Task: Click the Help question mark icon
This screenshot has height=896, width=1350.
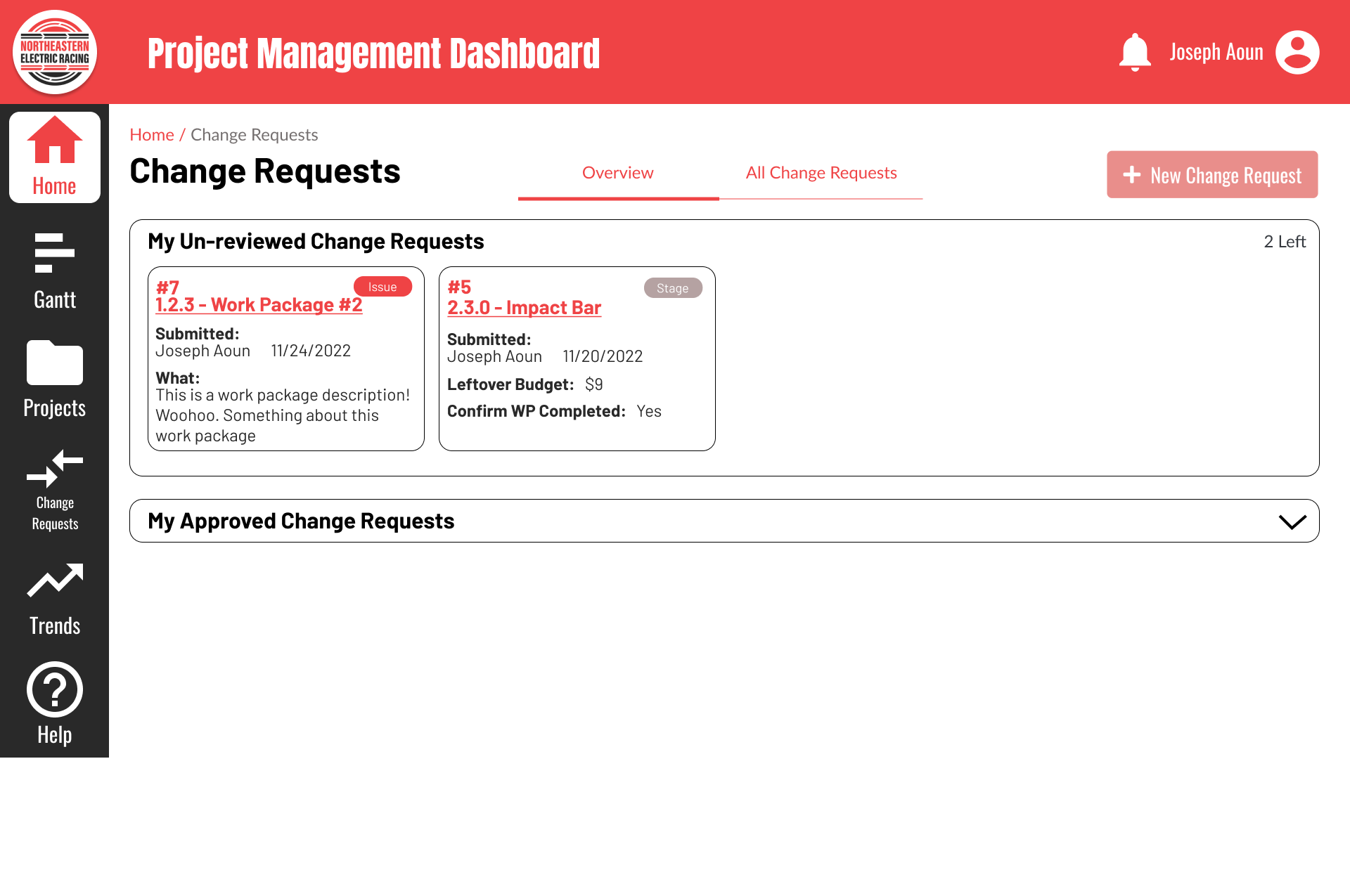Action: coord(54,689)
